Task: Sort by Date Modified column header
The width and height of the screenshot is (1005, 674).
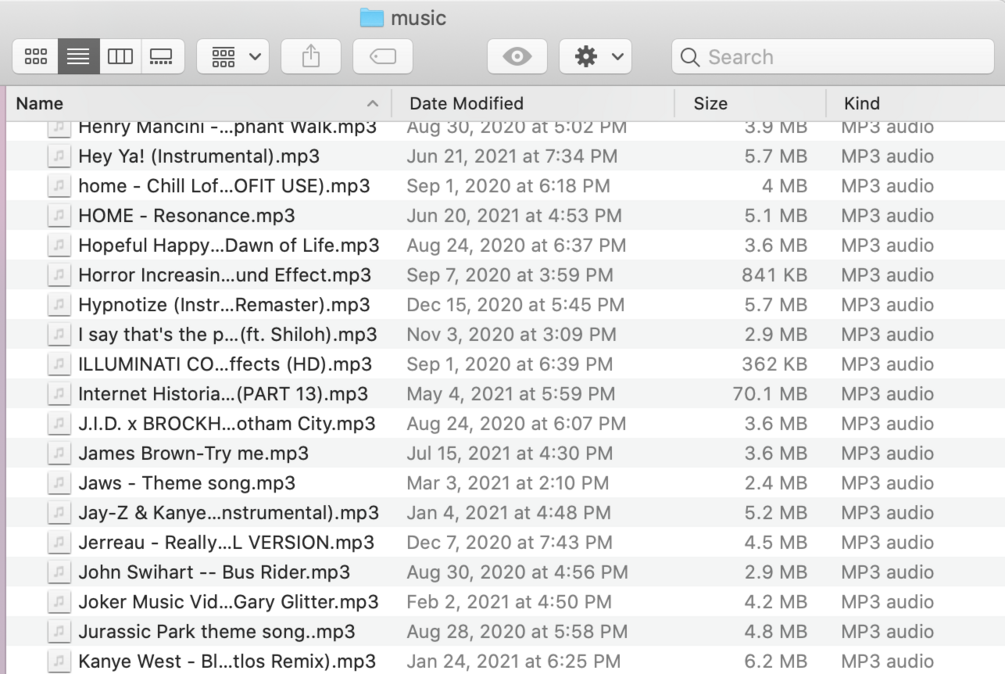Action: click(533, 103)
